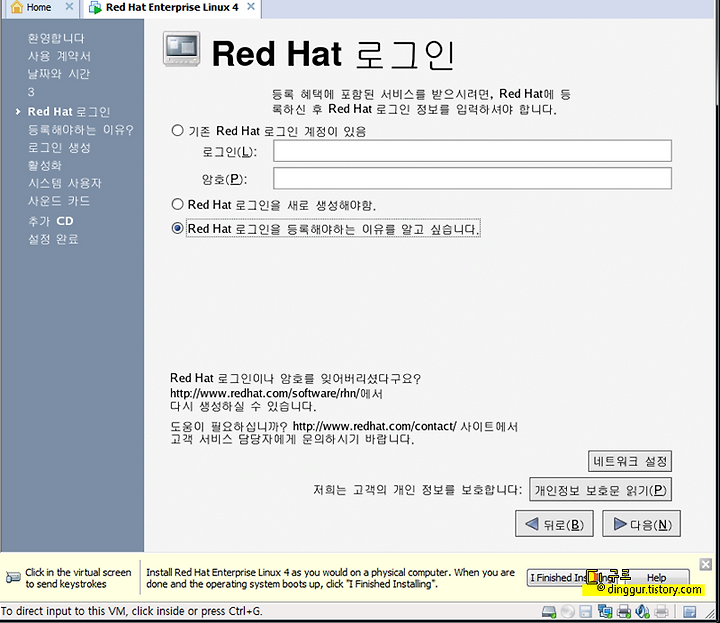Click the 'Click in the virtual screen' hint text
Viewport: 720px width, 623px height.
coord(78,578)
